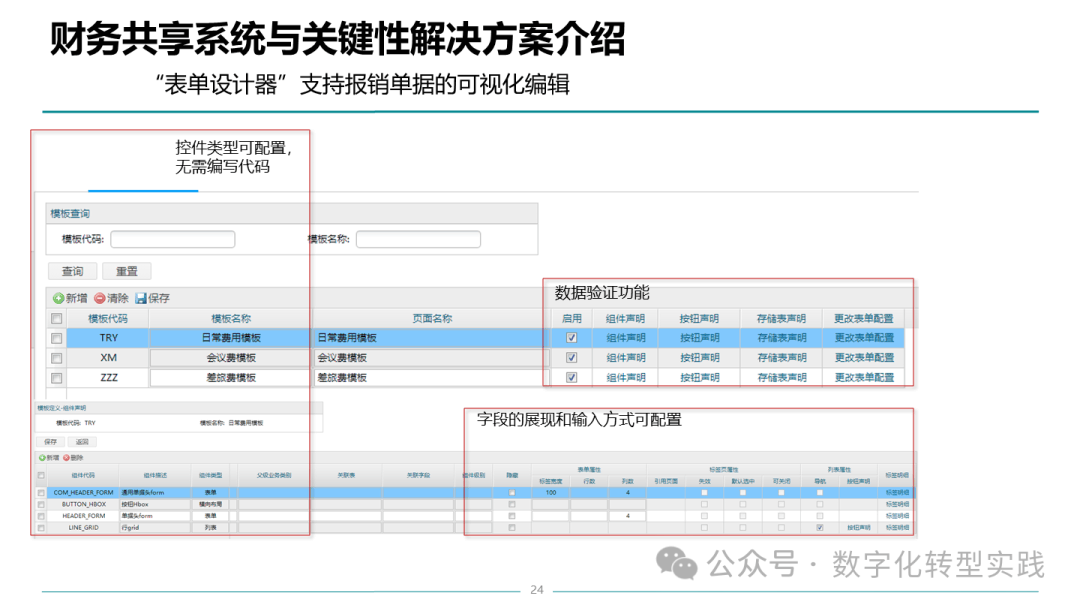Select the 会议费模板 cell in 模板名称 column
The image size is (1080, 608).
pyautogui.click(x=231, y=358)
